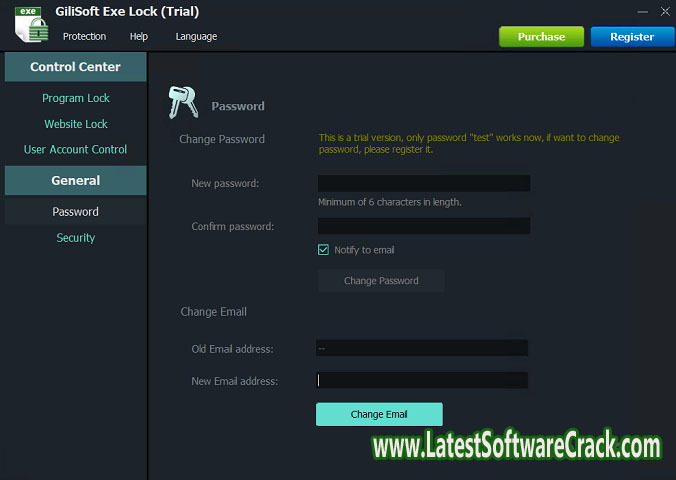676x480 pixels.
Task: Click the keys icon beside Password heading
Action: pyautogui.click(x=183, y=102)
